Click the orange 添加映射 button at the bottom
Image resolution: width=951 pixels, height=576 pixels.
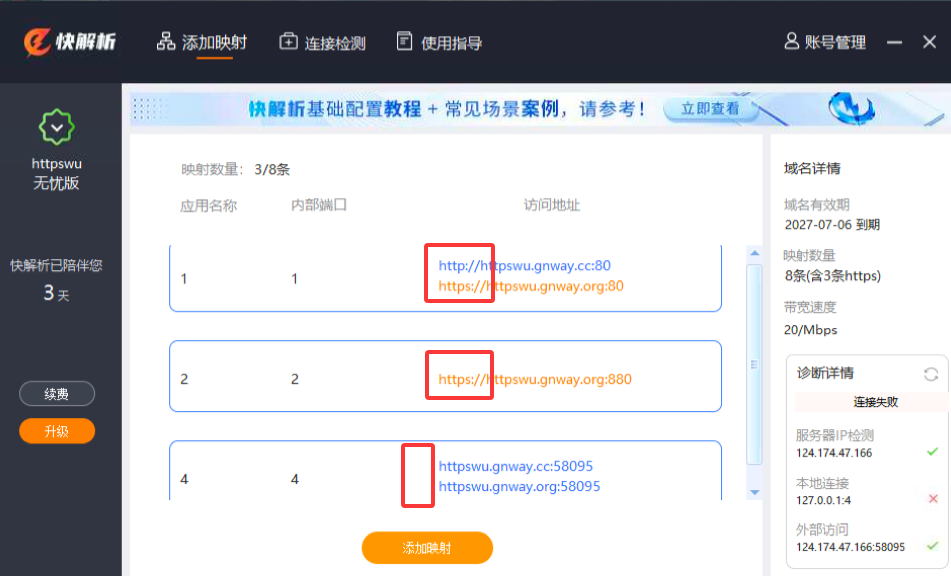(427, 548)
